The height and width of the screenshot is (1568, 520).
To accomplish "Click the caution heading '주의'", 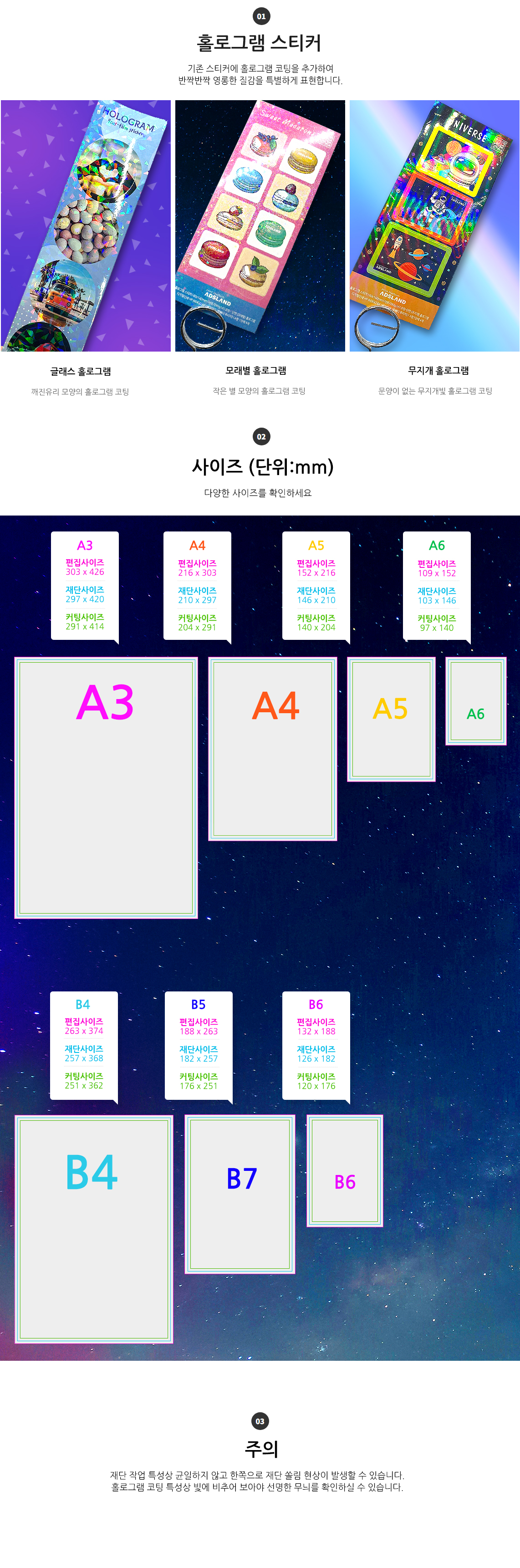I will (261, 1449).
